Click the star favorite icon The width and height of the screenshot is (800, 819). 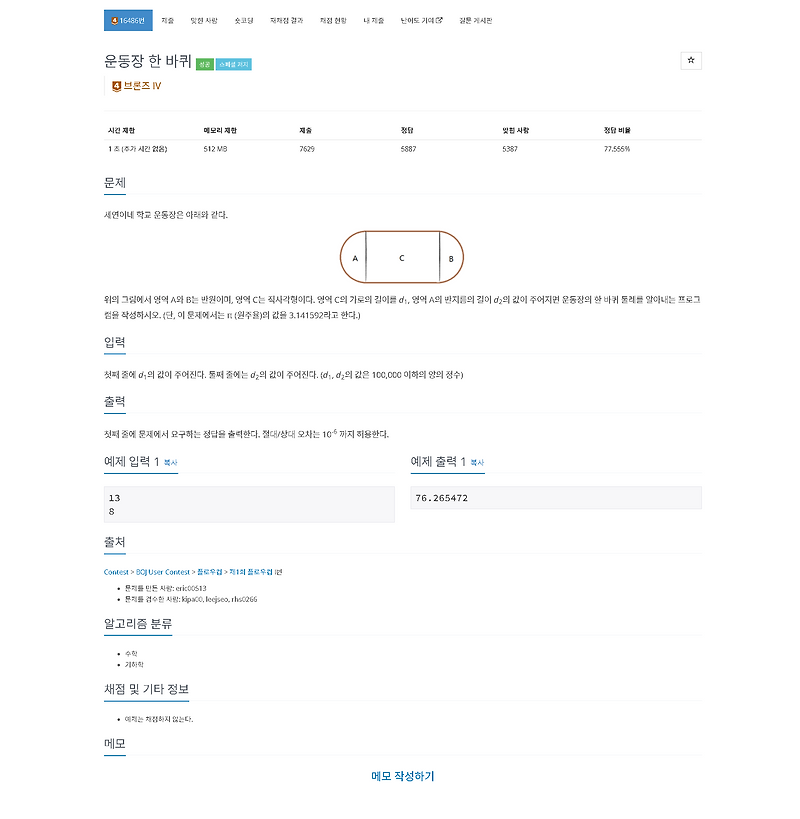690,61
